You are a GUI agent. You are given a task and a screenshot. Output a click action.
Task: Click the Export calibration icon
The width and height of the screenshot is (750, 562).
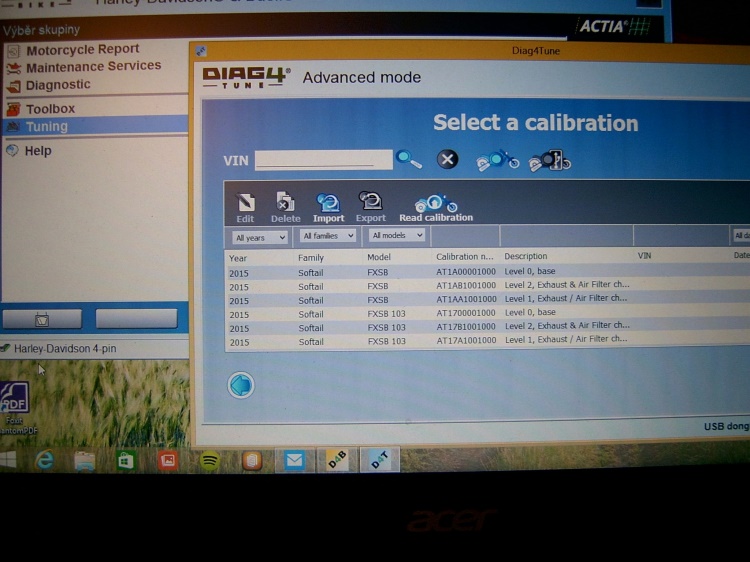click(370, 203)
